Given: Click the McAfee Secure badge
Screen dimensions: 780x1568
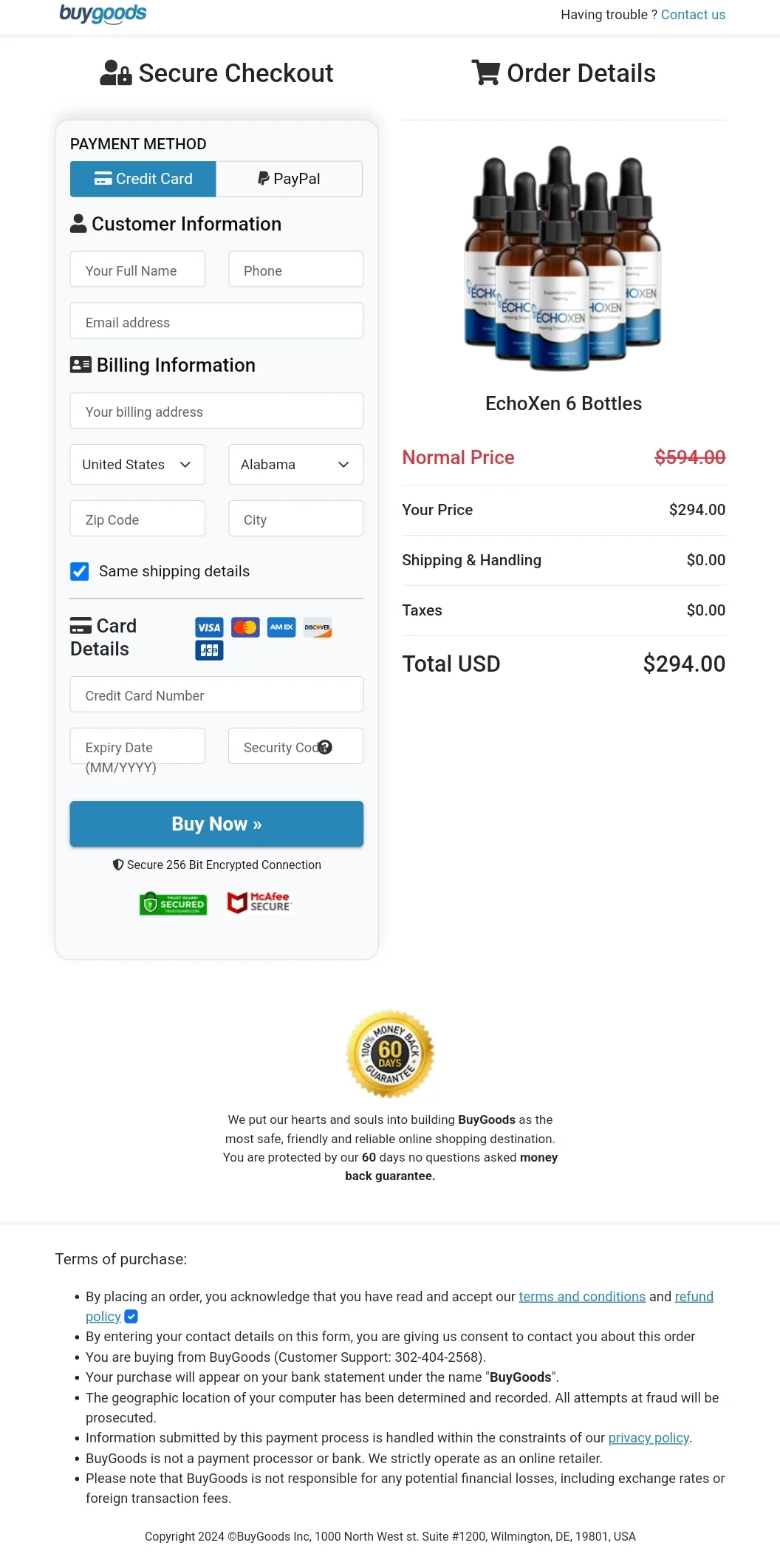Looking at the screenshot, I should pyautogui.click(x=258, y=902).
